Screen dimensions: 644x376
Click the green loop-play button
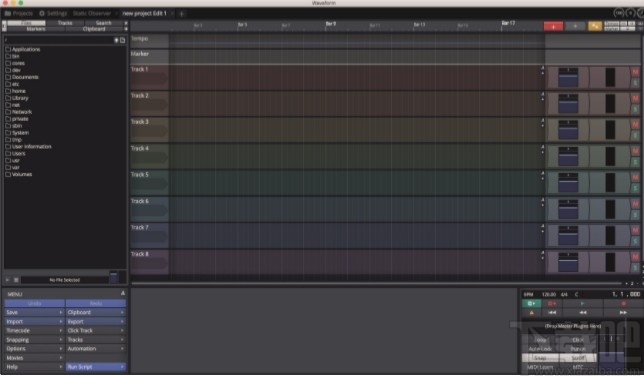531,303
